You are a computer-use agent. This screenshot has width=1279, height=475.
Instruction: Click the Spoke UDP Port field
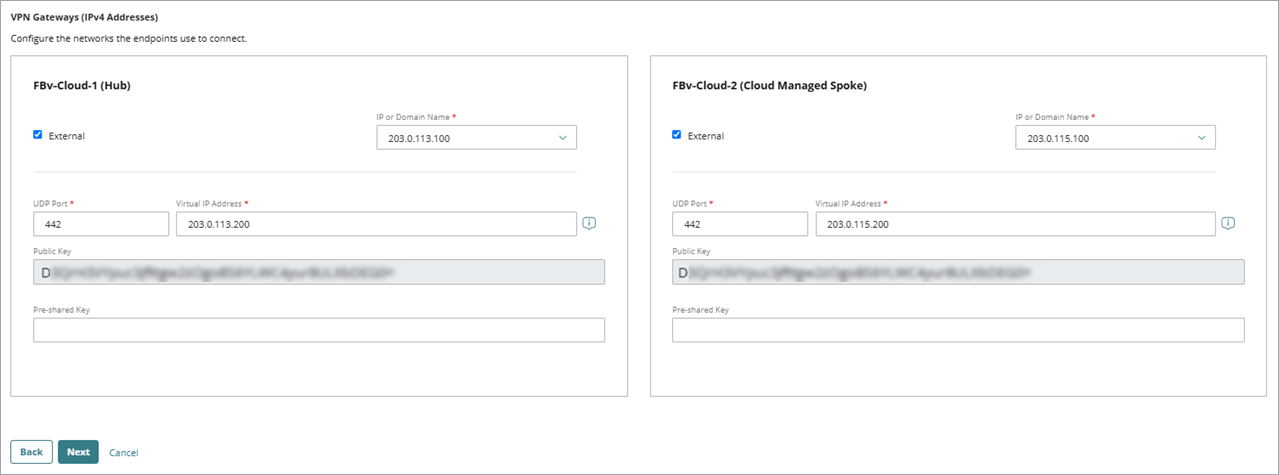[x=740, y=224]
